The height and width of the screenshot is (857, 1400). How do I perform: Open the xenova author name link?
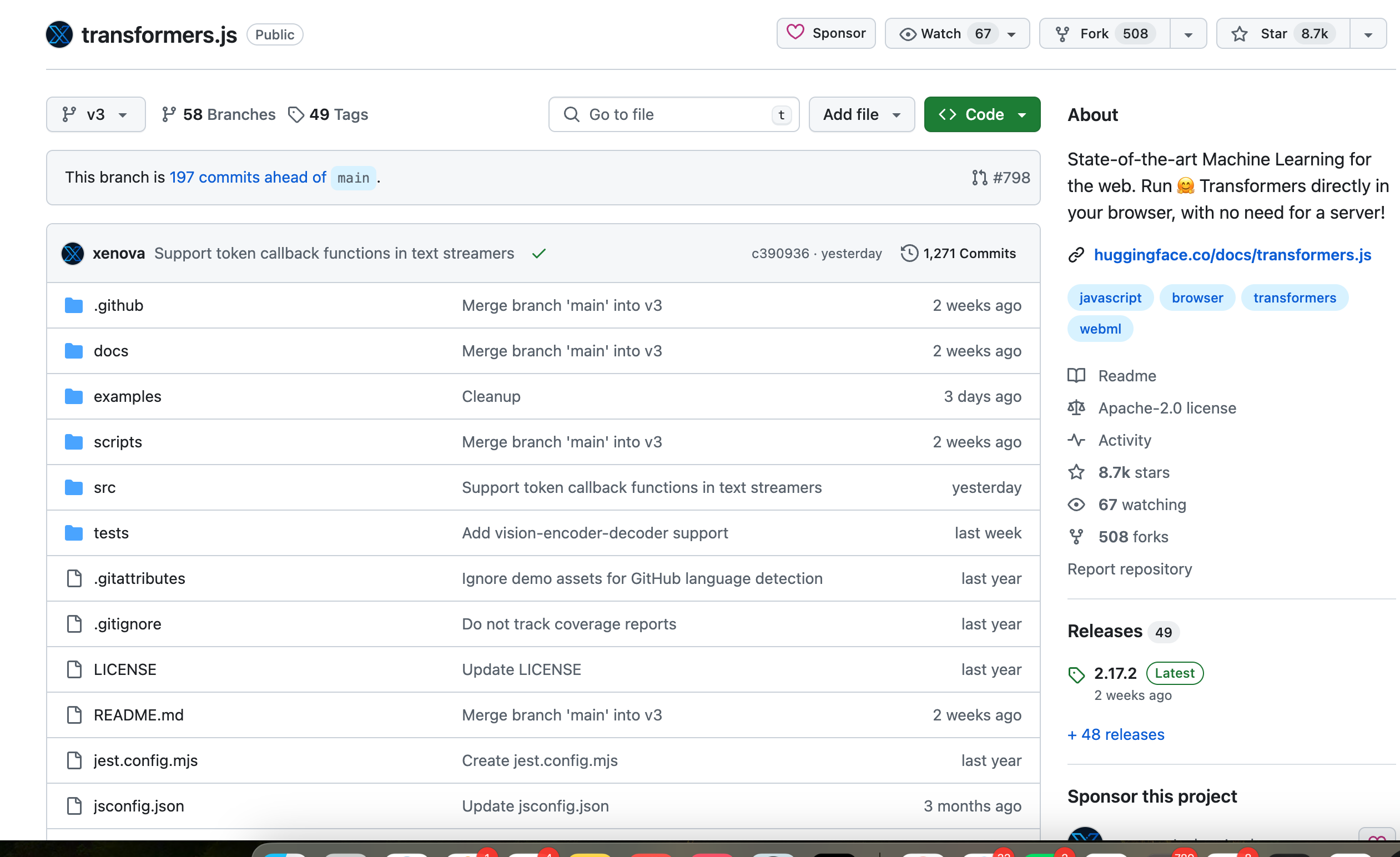(x=119, y=254)
